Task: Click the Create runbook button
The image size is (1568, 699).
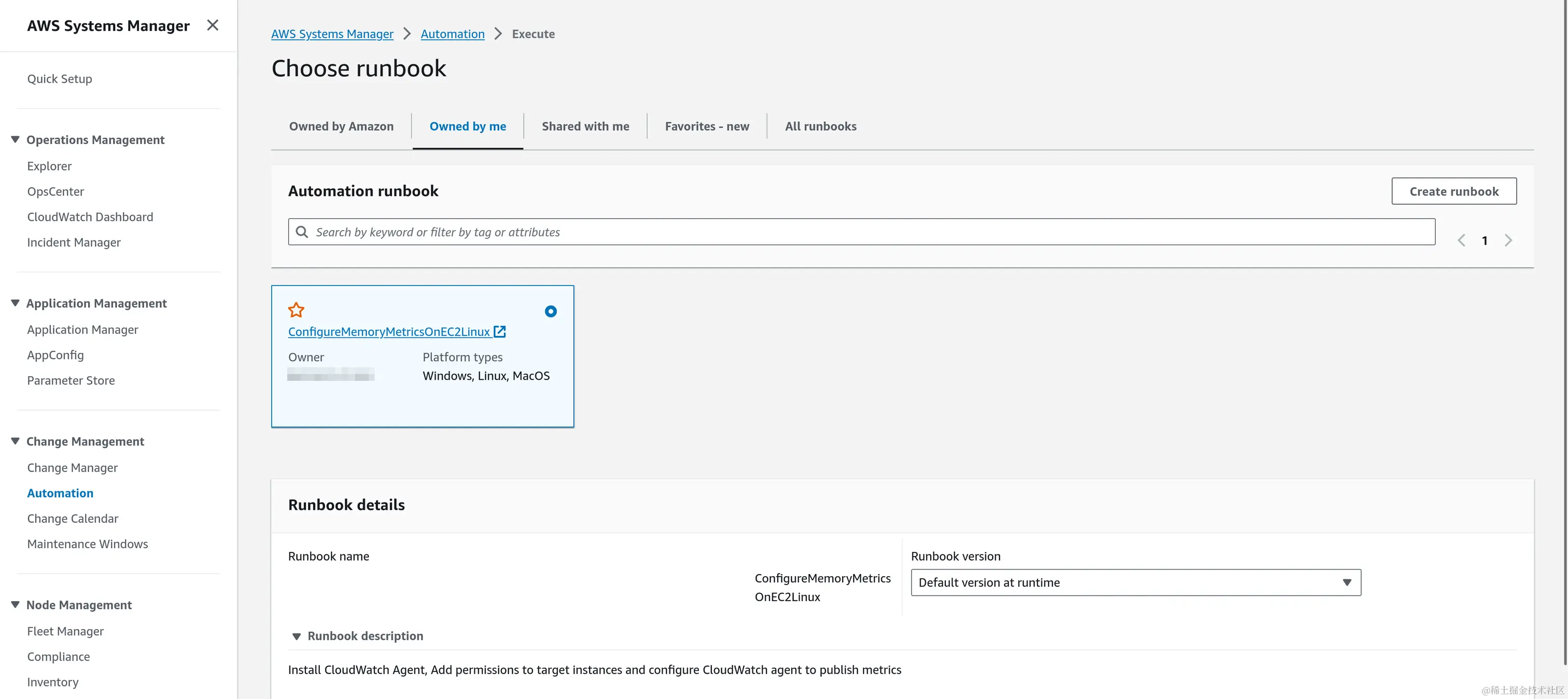Action: (x=1453, y=191)
